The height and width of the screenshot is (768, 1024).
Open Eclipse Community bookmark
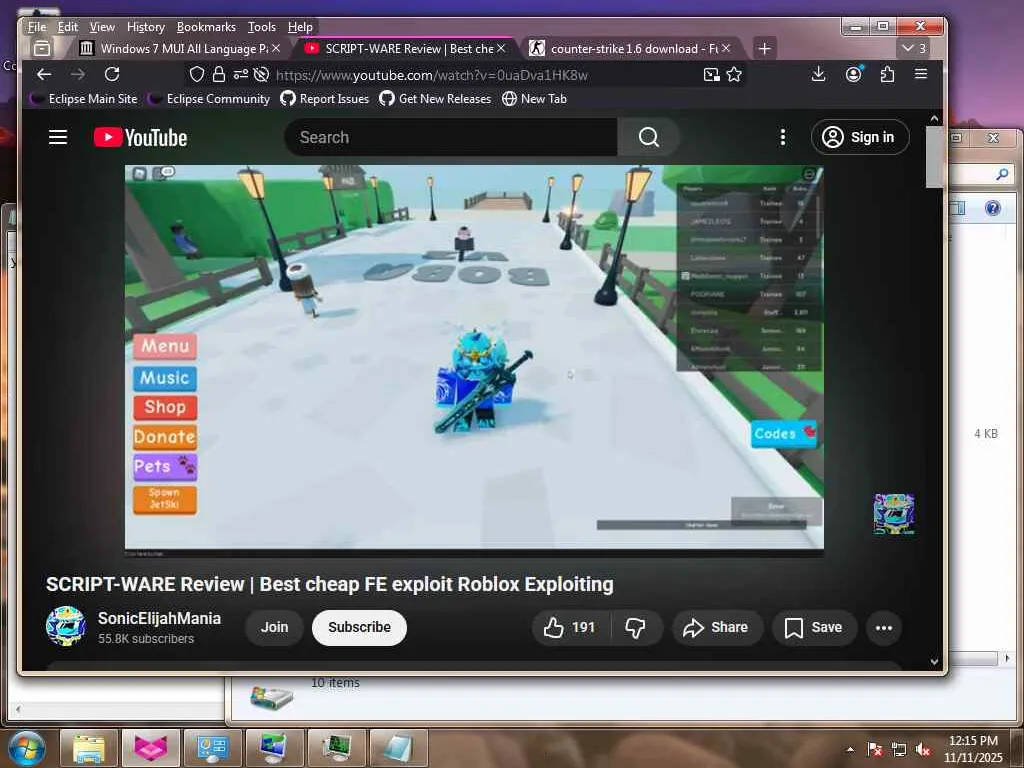[209, 99]
